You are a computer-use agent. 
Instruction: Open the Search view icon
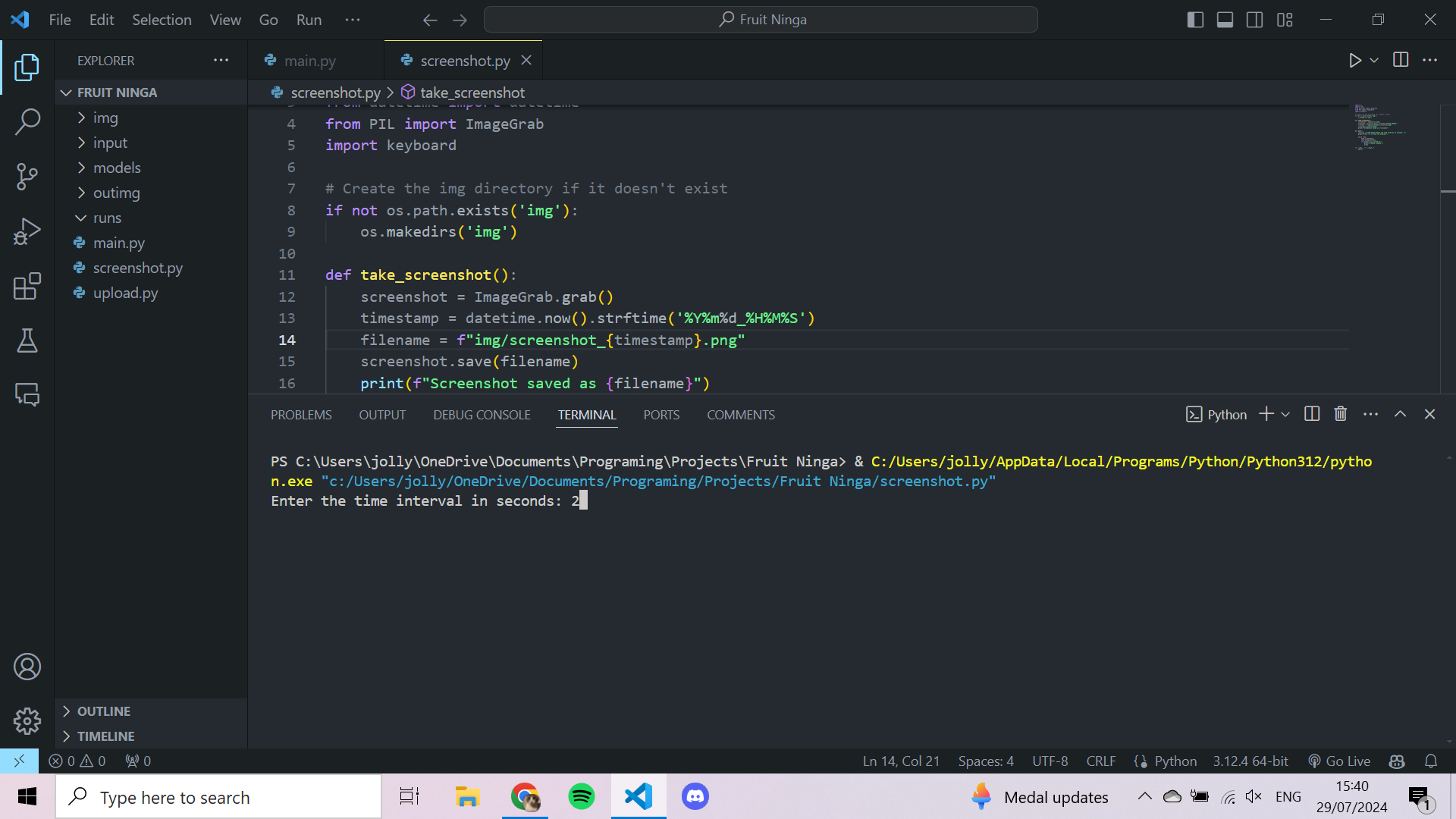point(27,122)
